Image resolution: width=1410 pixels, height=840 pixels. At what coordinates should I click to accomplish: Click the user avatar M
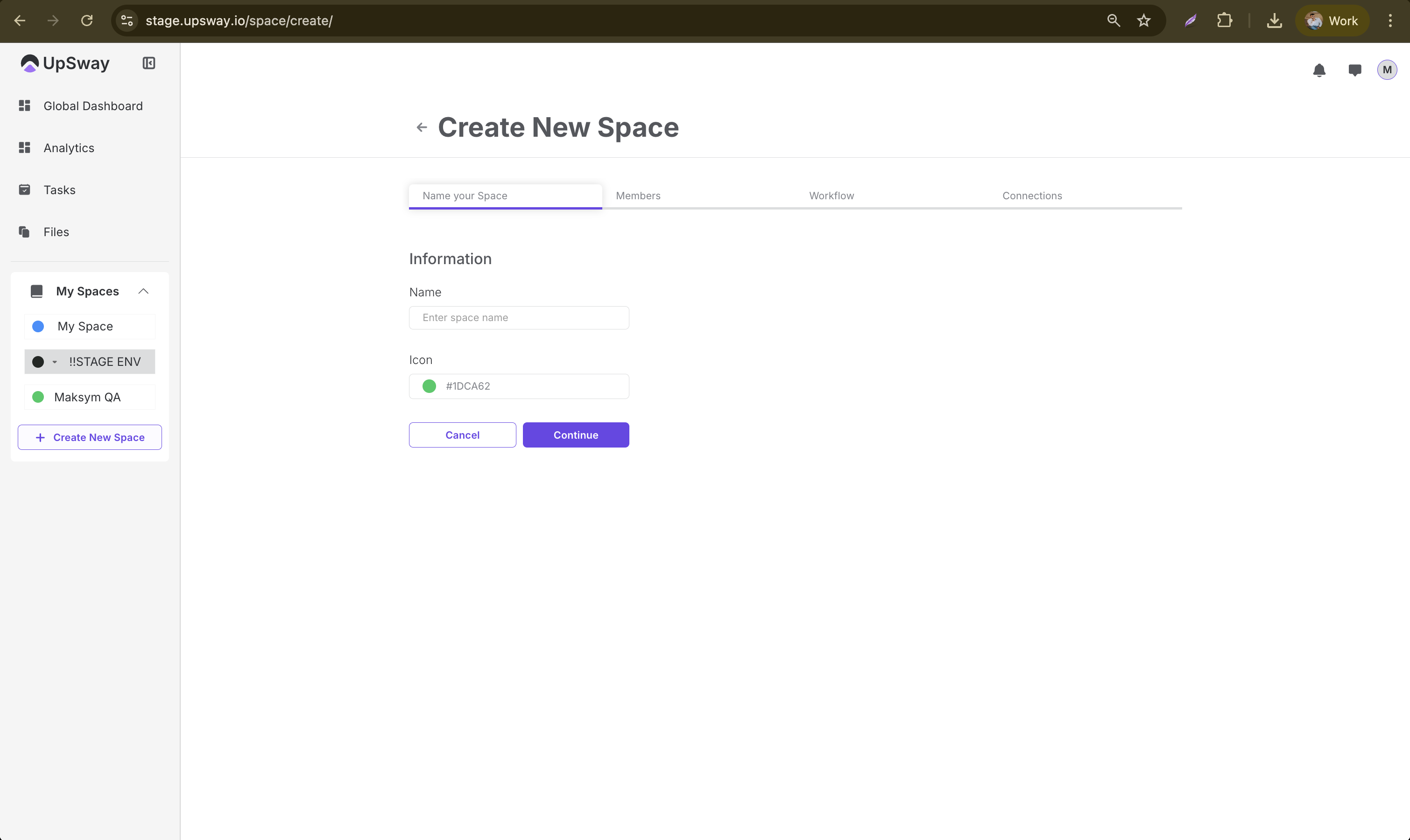(1387, 70)
